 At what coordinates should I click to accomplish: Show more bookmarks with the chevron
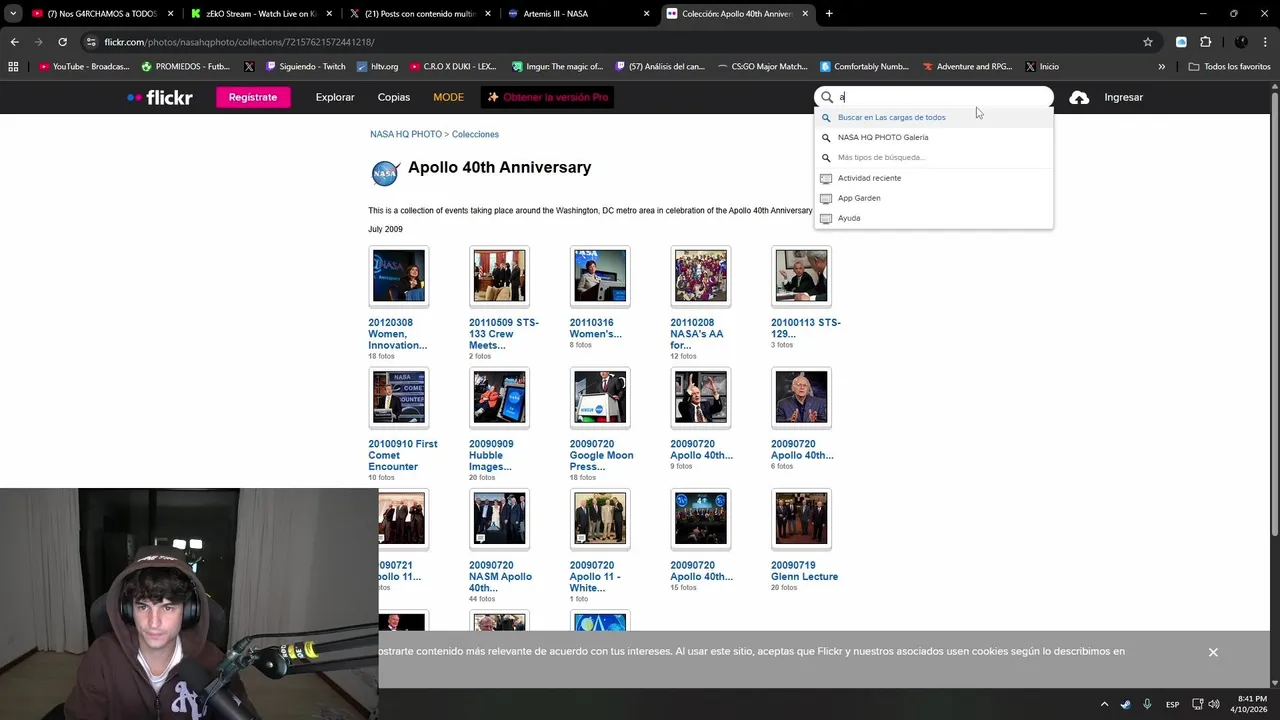point(1161,67)
